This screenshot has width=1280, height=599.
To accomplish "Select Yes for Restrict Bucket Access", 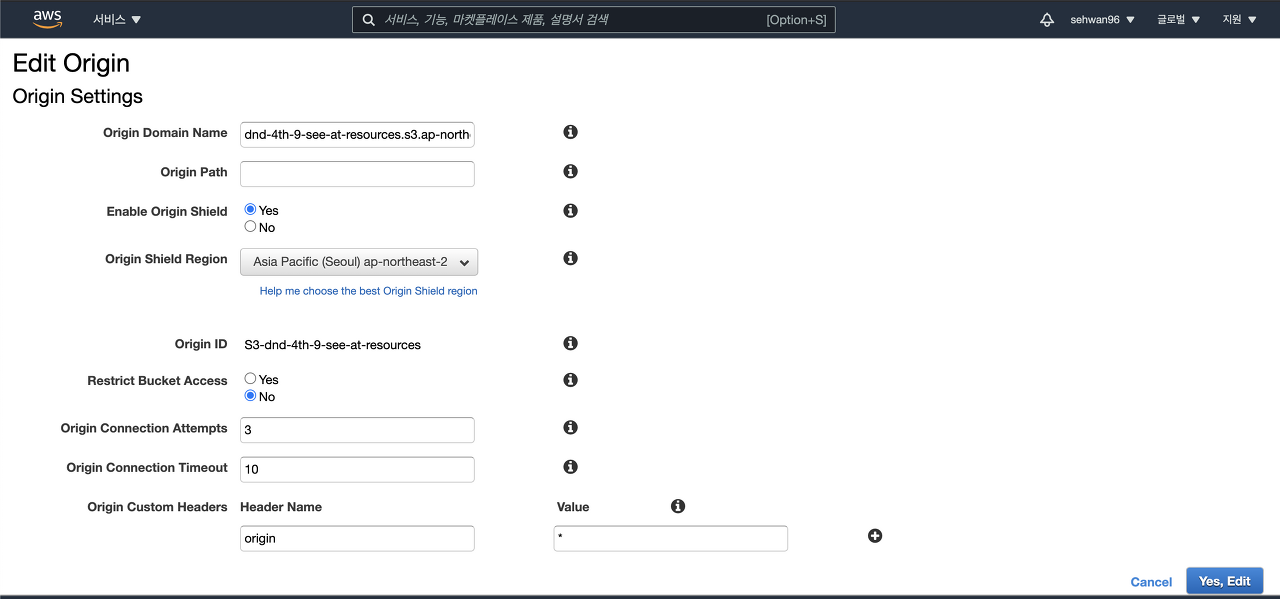I will pos(250,379).
